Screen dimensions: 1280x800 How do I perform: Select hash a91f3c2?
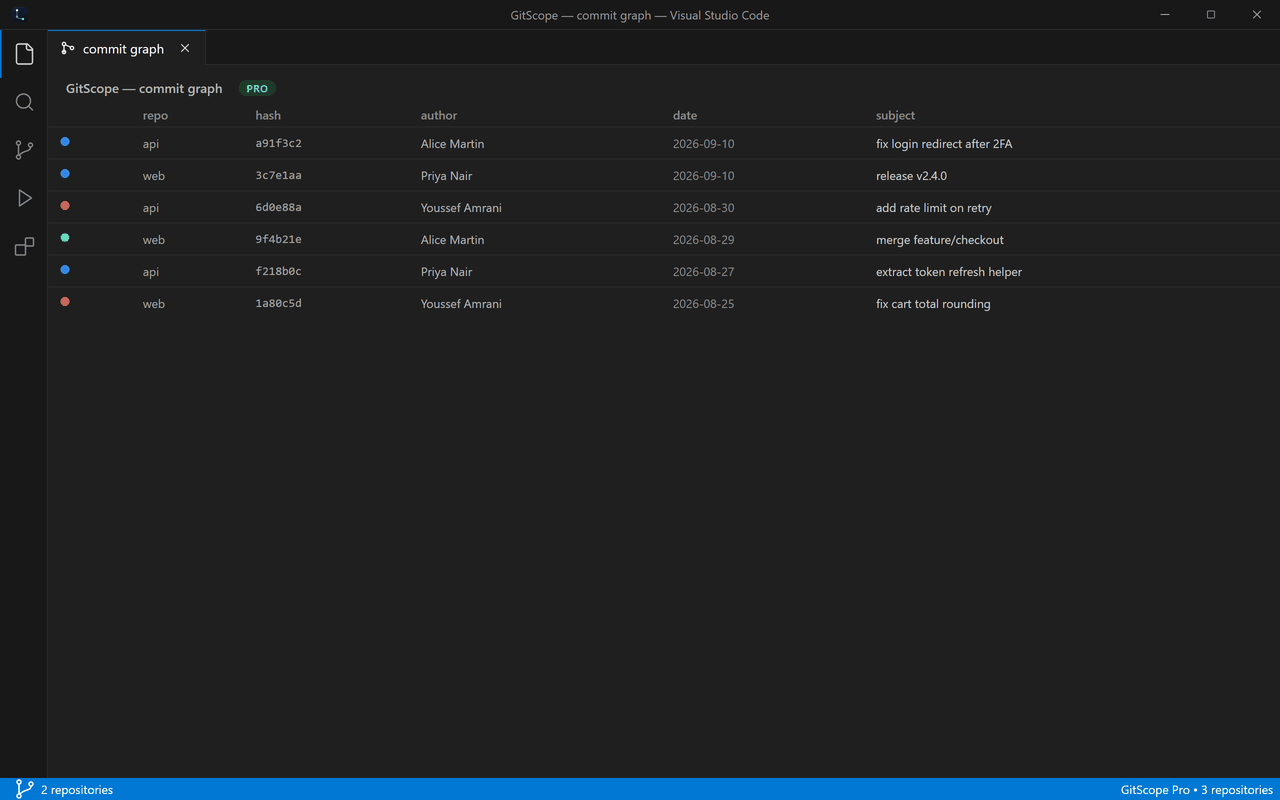coord(278,144)
